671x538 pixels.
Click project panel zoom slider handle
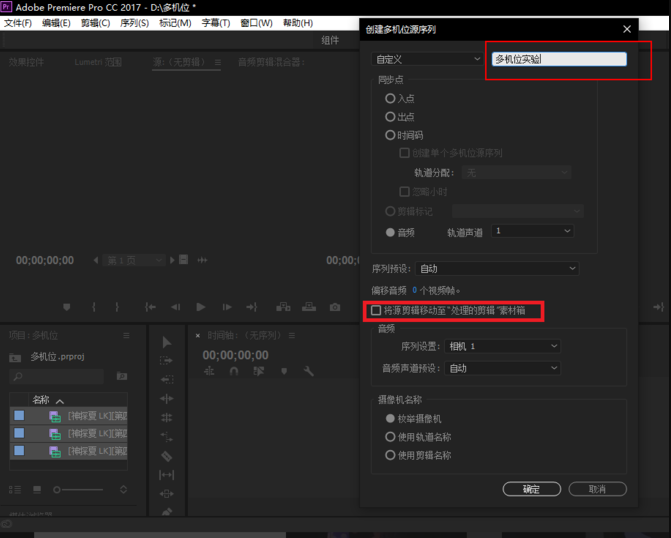click(x=56, y=490)
